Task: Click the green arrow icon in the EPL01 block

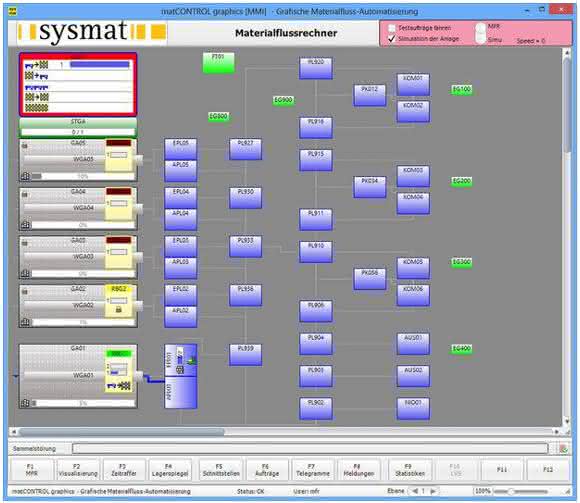Action: (x=192, y=361)
